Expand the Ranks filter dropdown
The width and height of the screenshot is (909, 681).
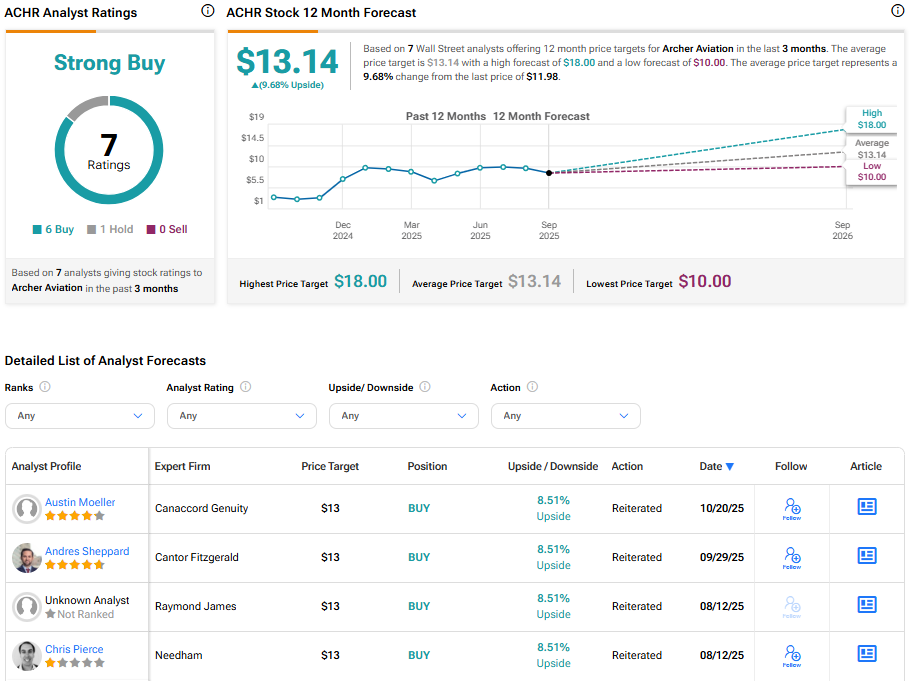80,416
